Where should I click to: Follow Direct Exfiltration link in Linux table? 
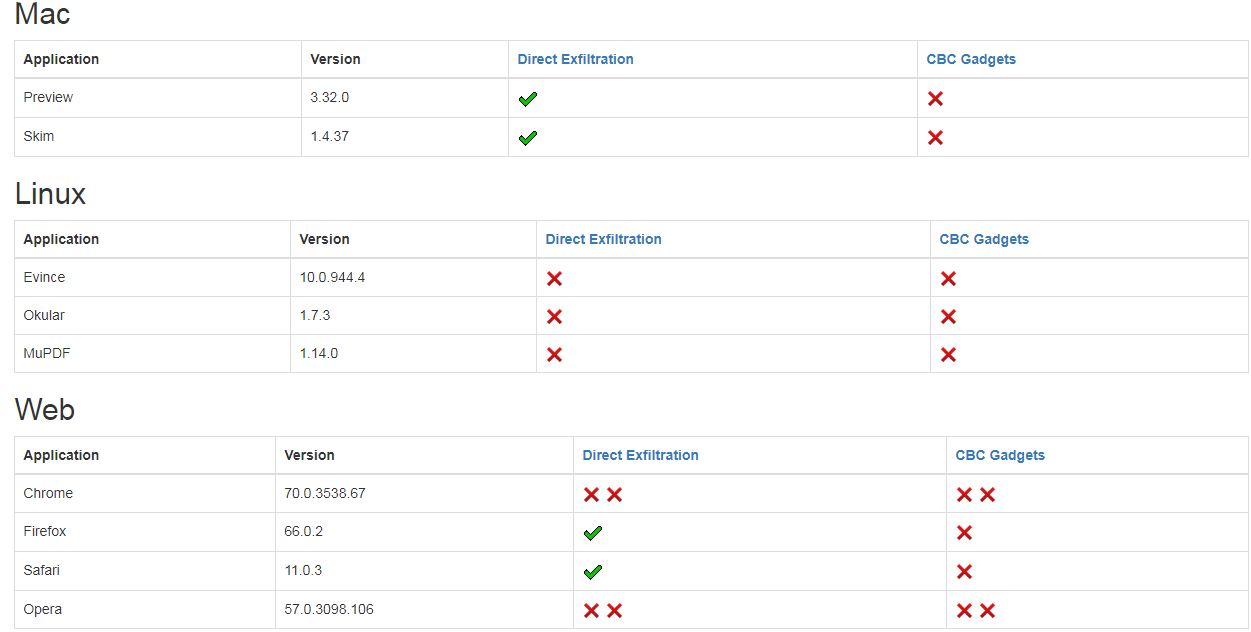(x=604, y=239)
